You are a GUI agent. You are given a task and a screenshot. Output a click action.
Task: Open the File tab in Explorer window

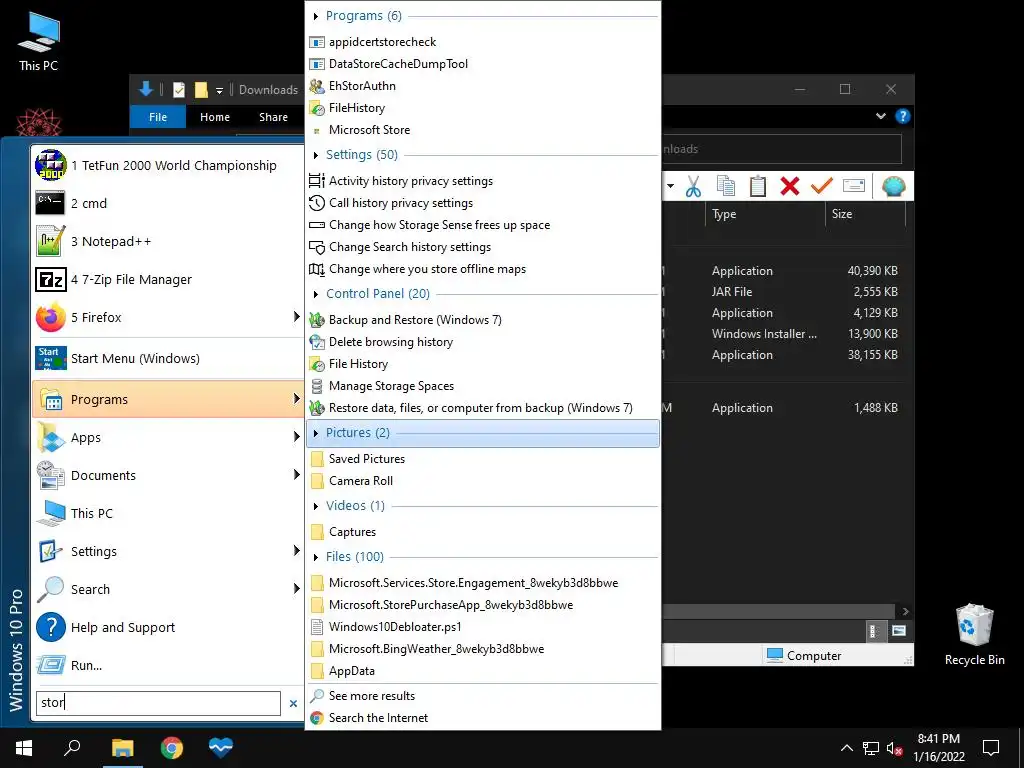[158, 117]
